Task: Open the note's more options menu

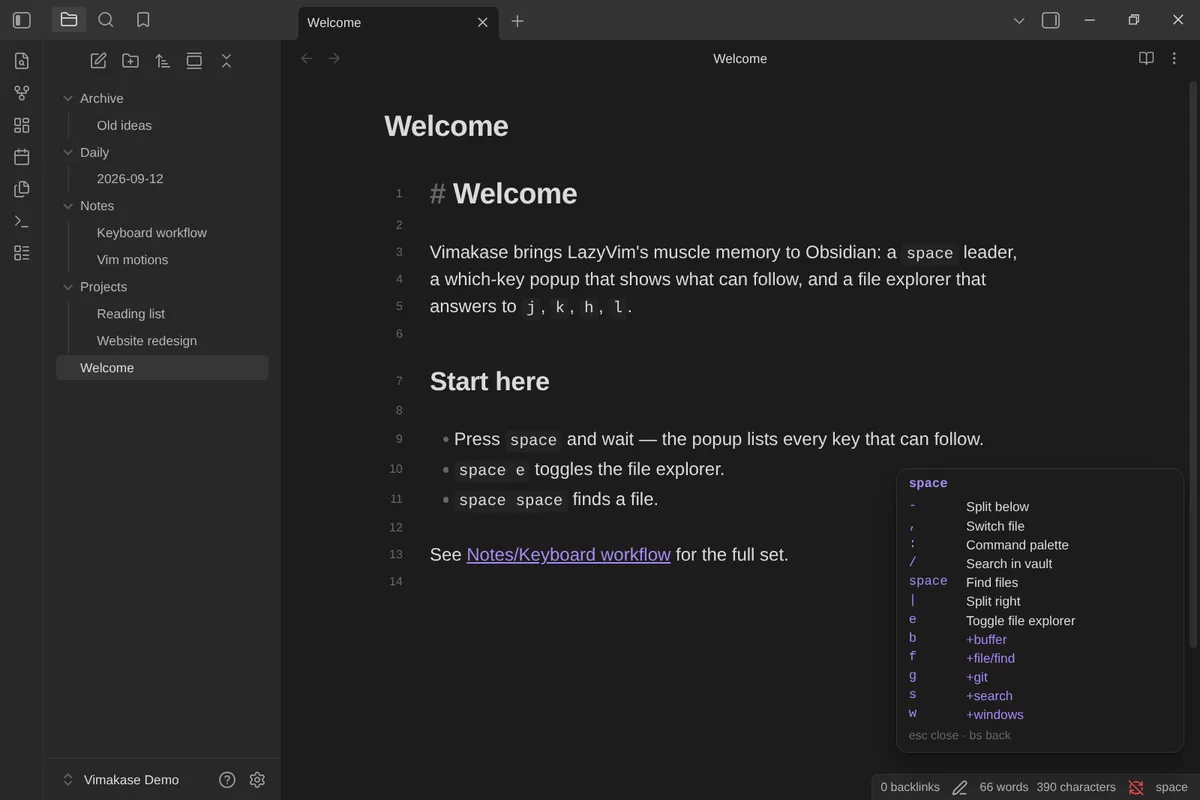Action: click(1175, 58)
